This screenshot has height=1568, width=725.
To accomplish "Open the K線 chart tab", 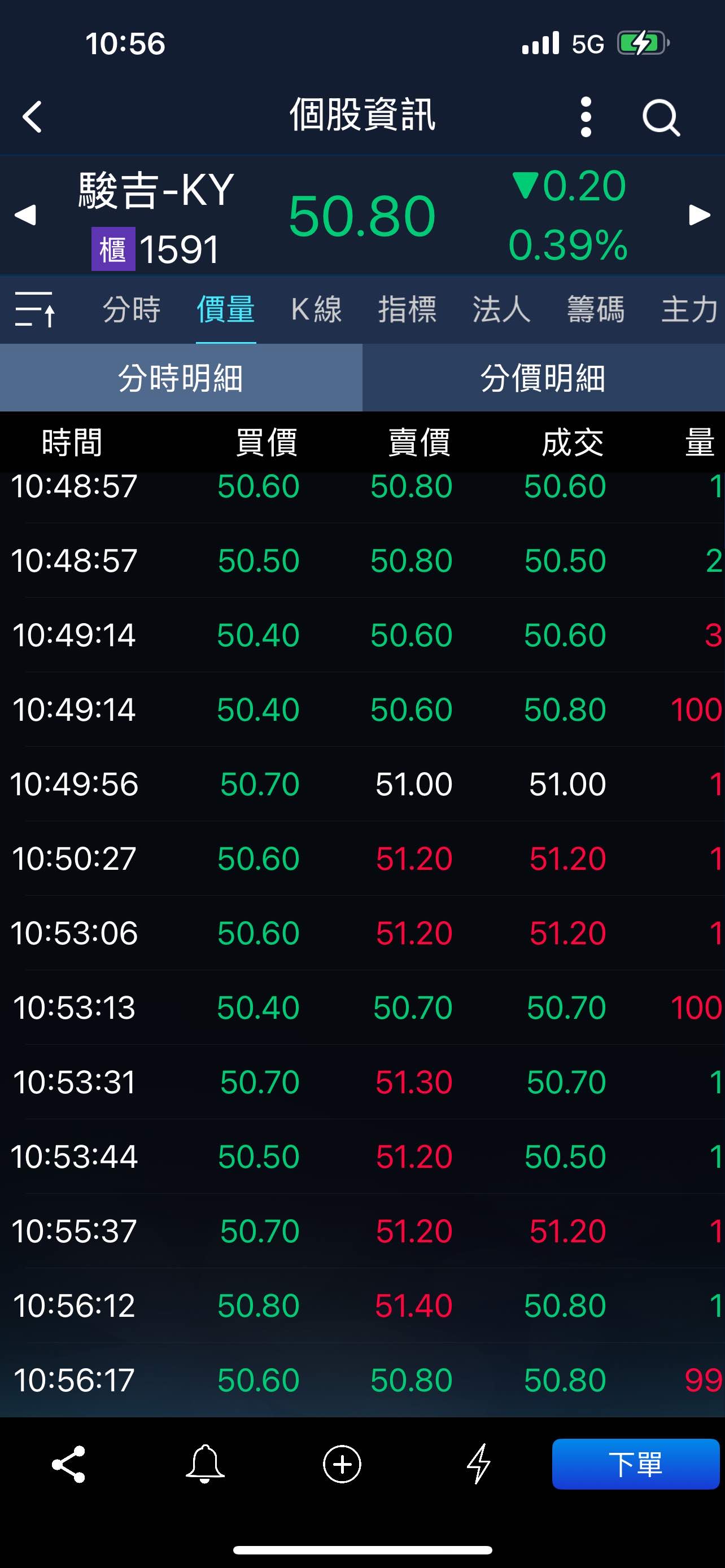I will [317, 309].
